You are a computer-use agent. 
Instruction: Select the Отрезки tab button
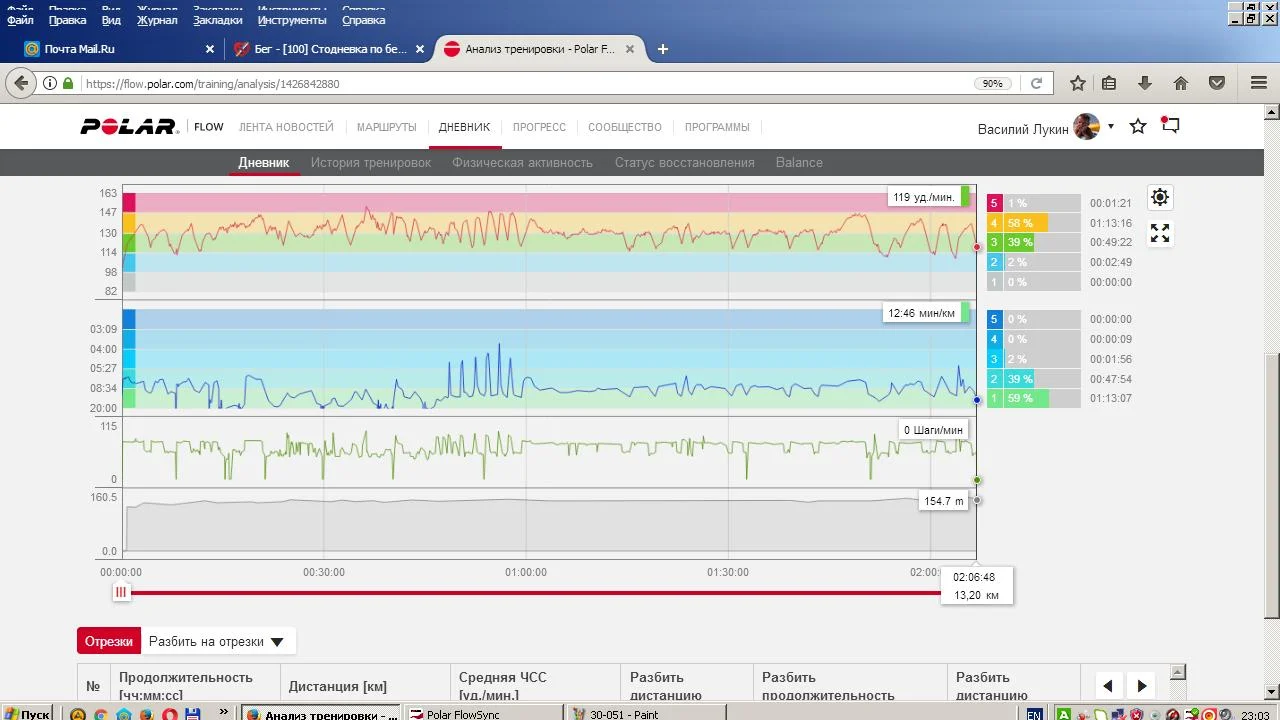click(x=108, y=642)
